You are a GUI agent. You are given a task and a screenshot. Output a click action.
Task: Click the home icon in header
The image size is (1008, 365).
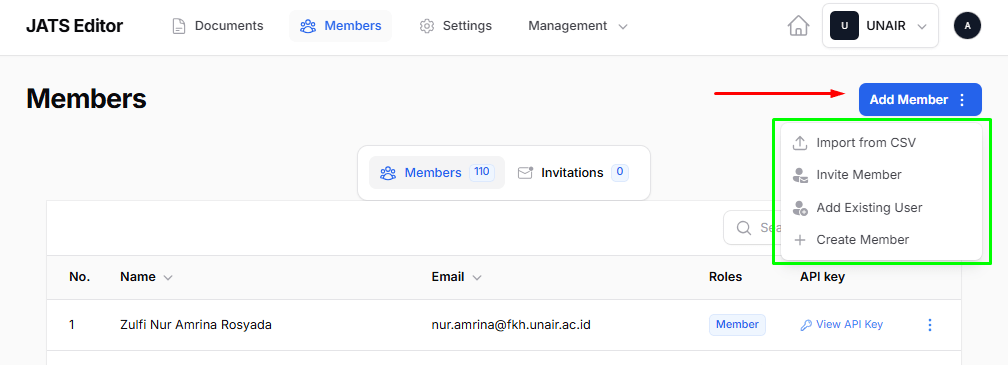point(798,26)
